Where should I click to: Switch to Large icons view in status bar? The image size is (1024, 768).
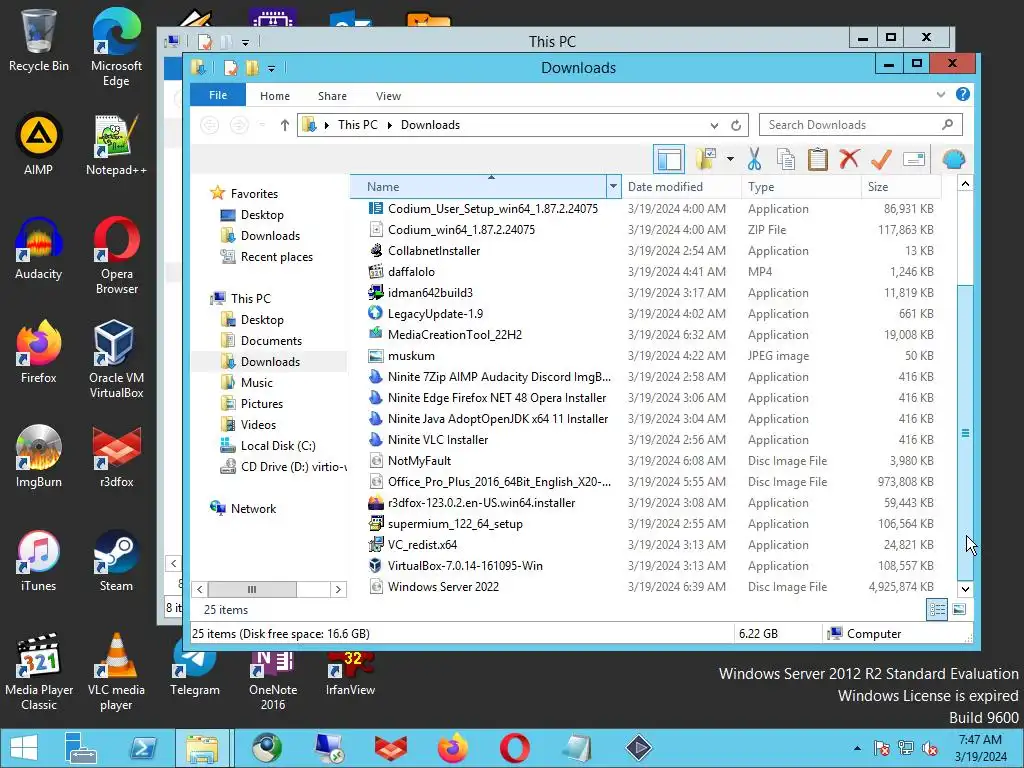tap(959, 610)
